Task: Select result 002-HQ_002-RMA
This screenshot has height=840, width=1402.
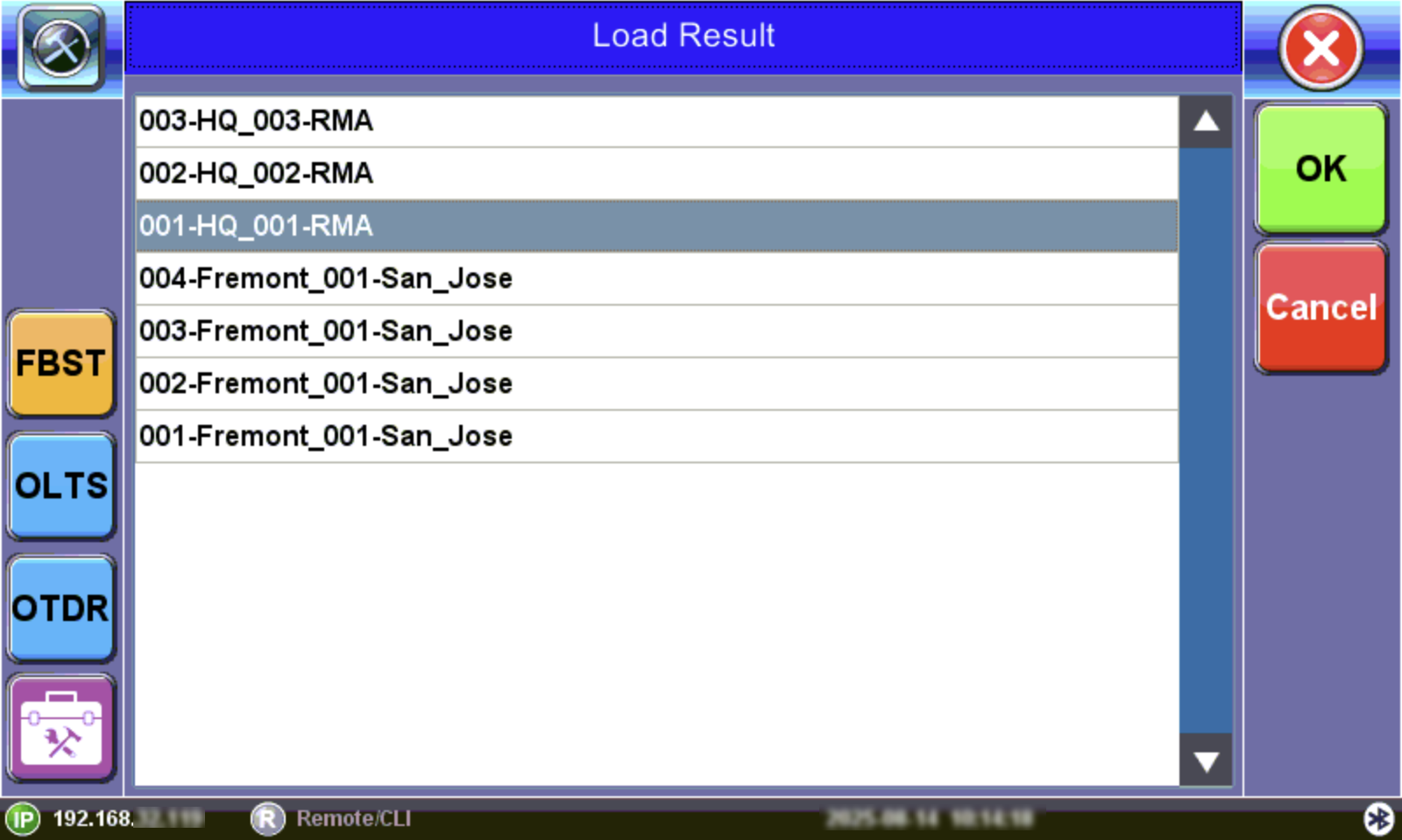Action: click(x=655, y=173)
